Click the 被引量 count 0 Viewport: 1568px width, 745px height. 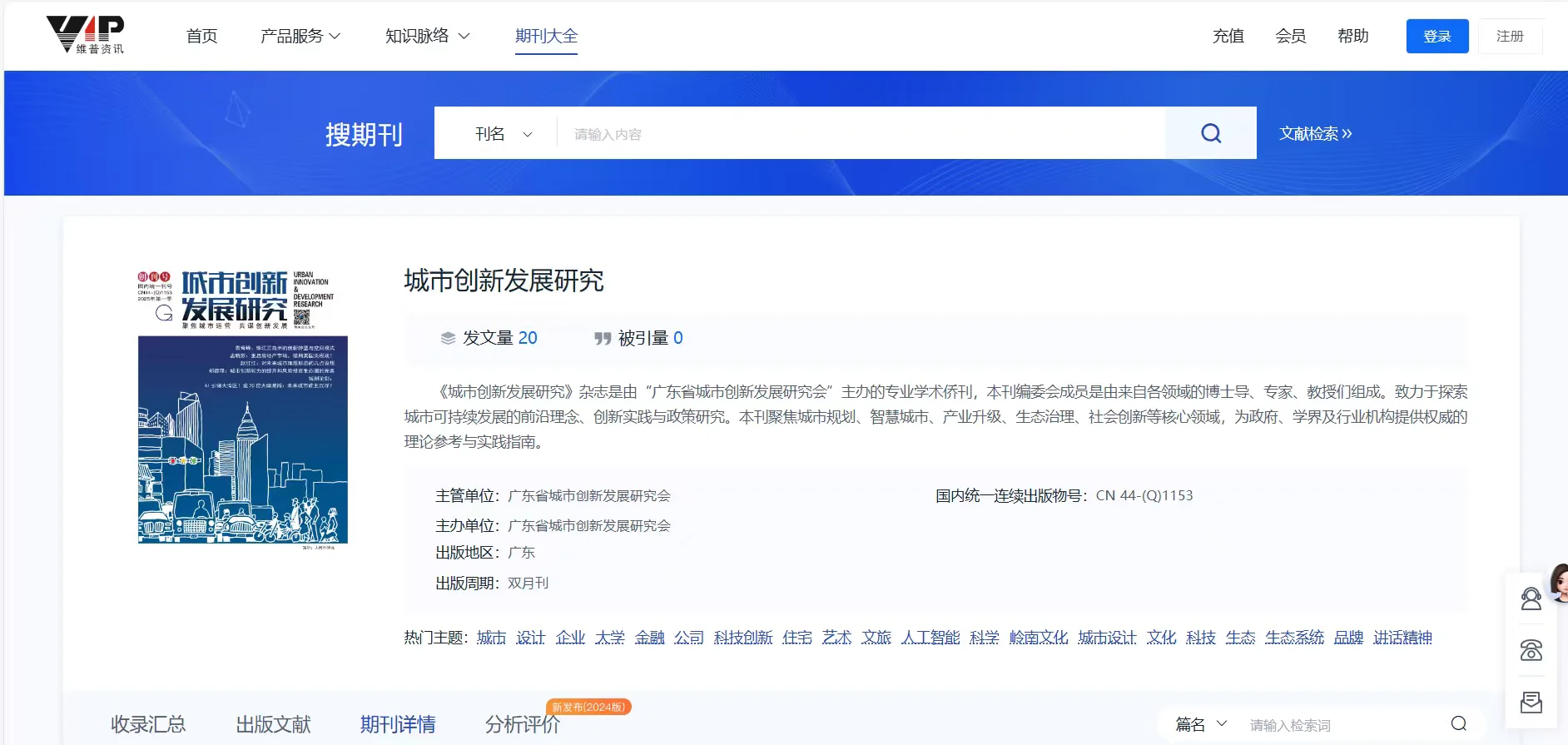(x=678, y=338)
